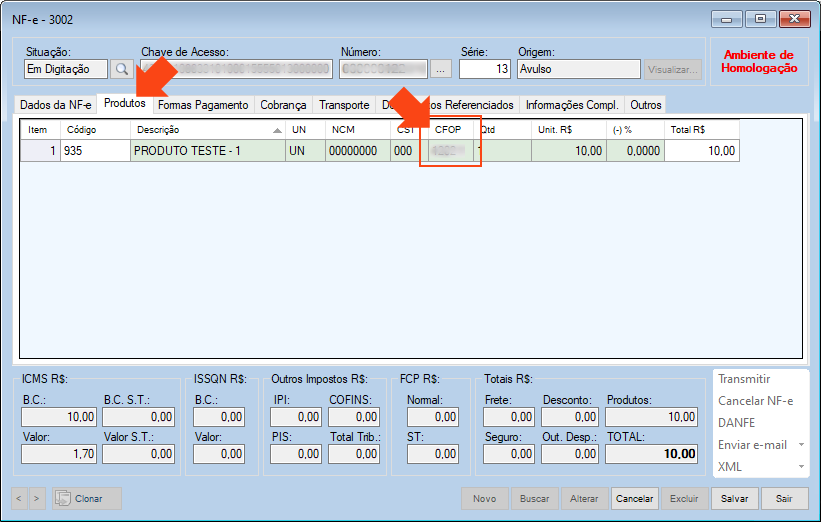Click the ellipsis button next to Número

[441, 69]
